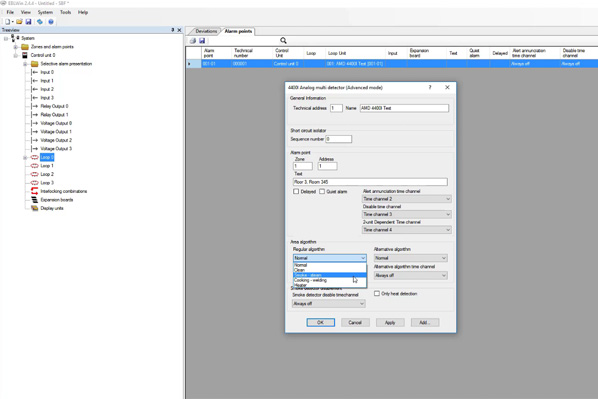Open the System menu
The height and width of the screenshot is (399, 598).
45,12
